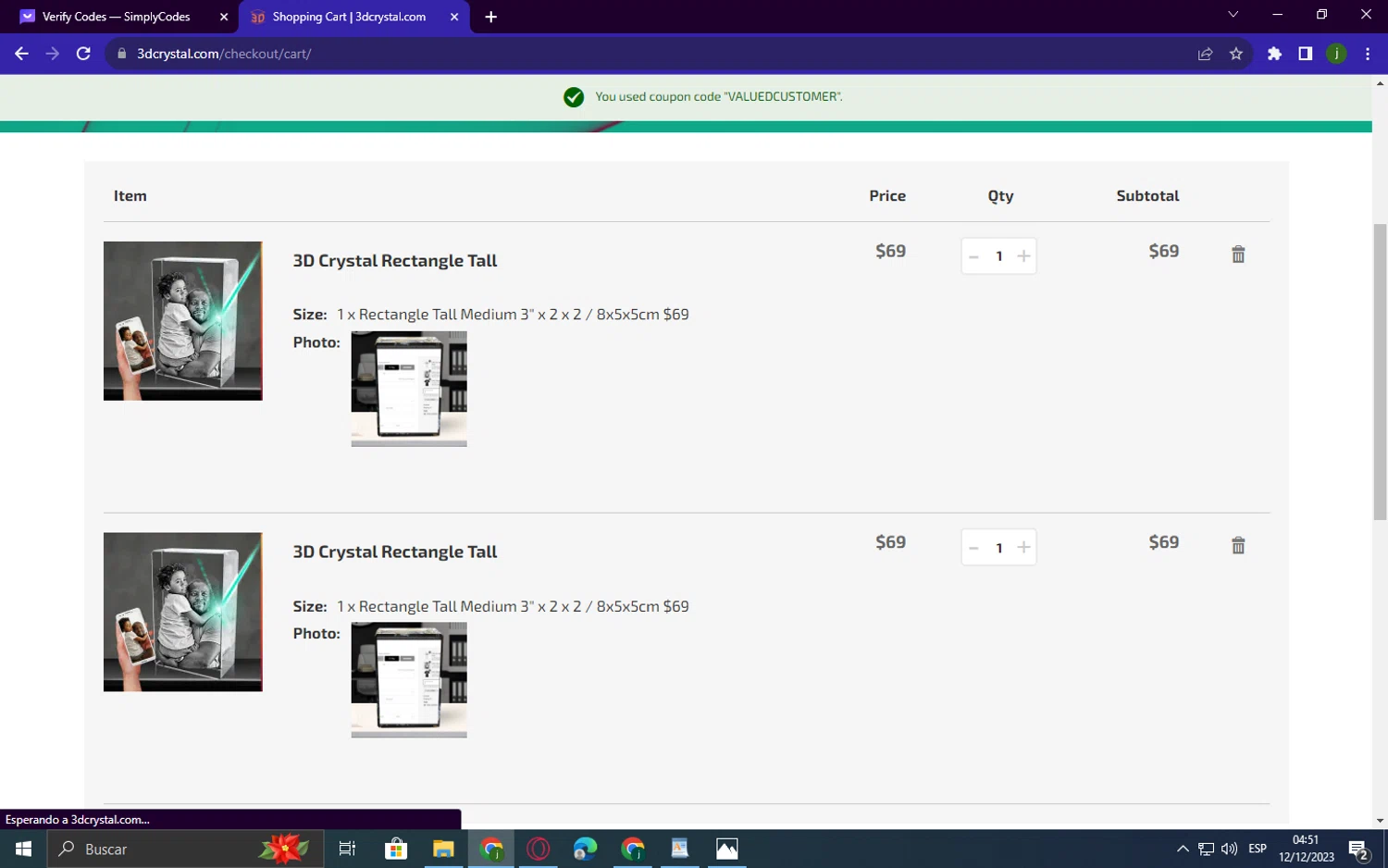
Task: Increase quantity of second cart item
Action: click(1023, 548)
